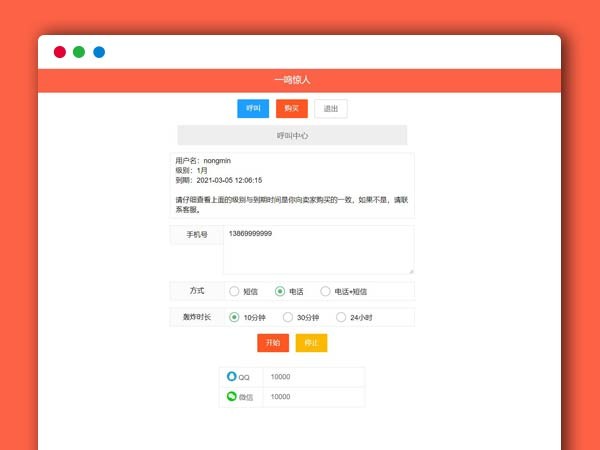Click the 手机号 phone number text area
The width and height of the screenshot is (600, 450).
[x=318, y=249]
